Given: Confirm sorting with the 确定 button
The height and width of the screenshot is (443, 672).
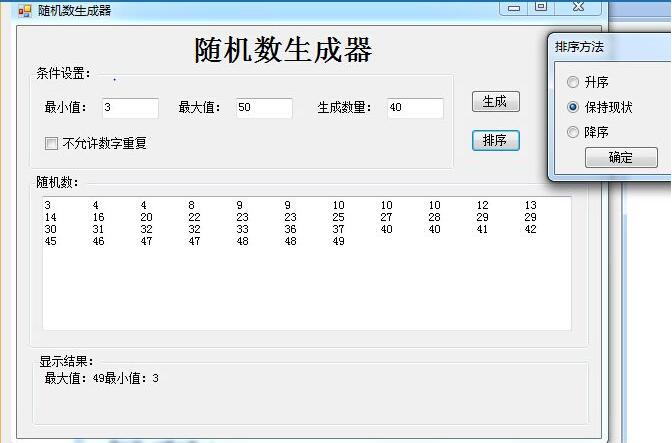Looking at the screenshot, I should (x=620, y=157).
